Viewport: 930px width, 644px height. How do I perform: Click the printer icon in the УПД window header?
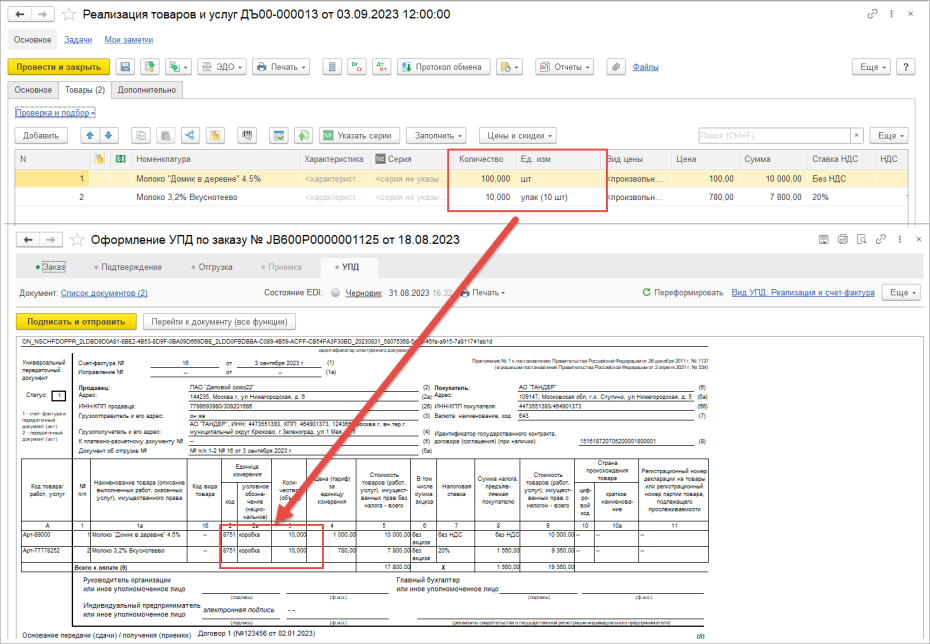point(842,240)
